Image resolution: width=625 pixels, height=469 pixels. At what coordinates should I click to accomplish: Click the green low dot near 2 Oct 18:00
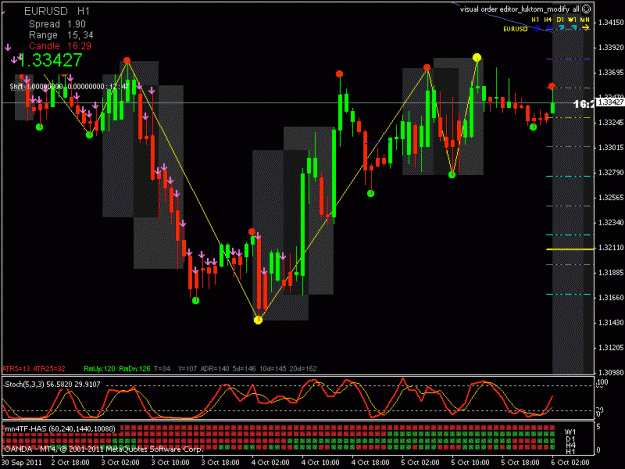(x=89, y=135)
